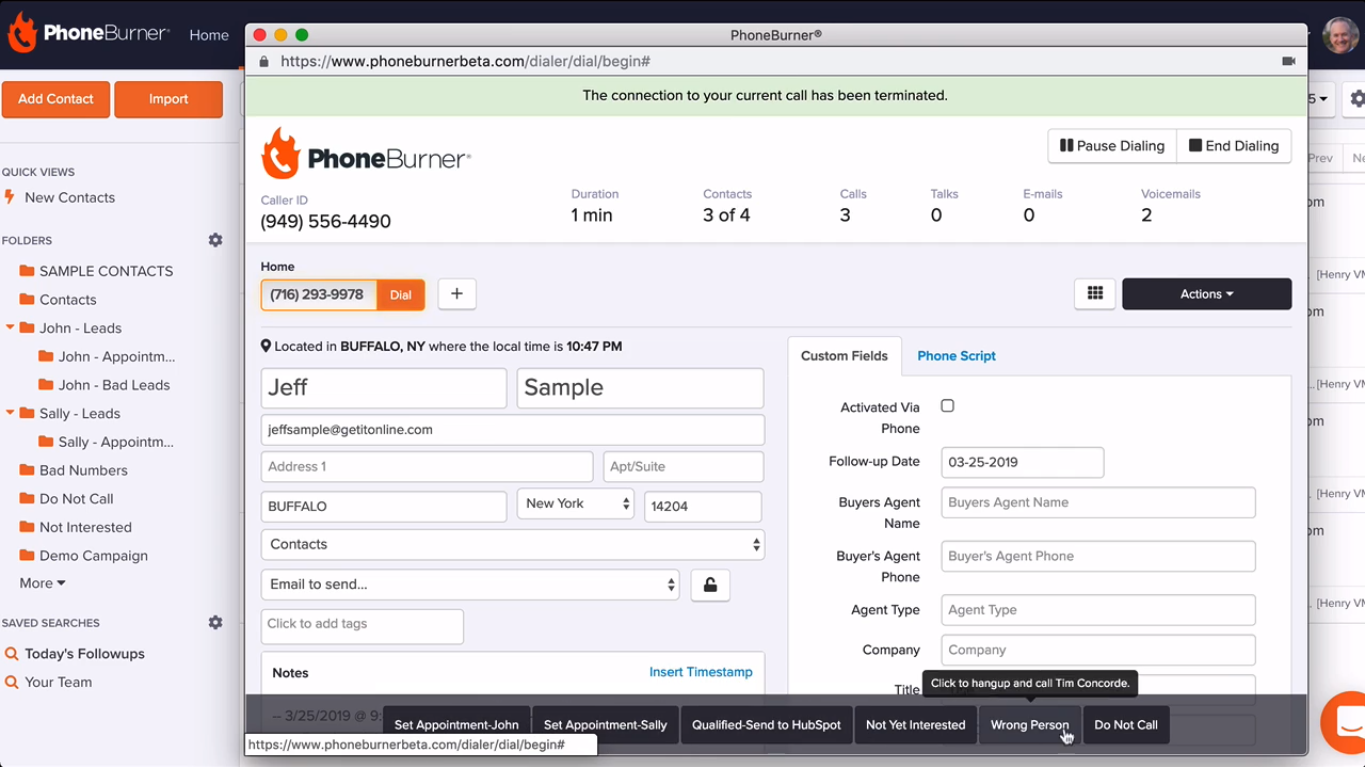Click Set Appointment-Sally disposition
This screenshot has height=767, width=1365.
tap(605, 725)
